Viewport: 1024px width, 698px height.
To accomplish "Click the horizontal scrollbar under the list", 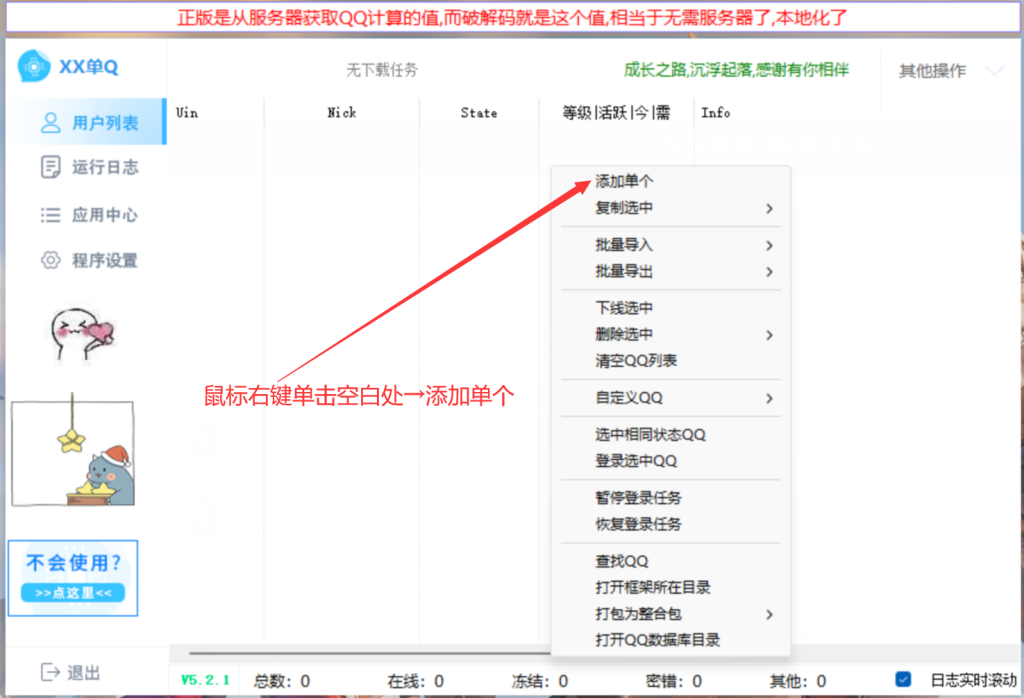I will [x=370, y=652].
